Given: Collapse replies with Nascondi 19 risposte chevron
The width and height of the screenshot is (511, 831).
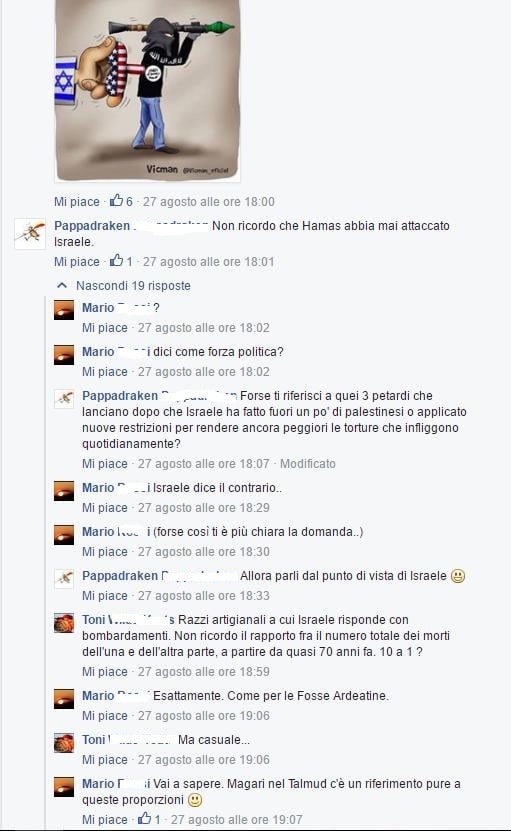Looking at the screenshot, I should coord(62,286).
